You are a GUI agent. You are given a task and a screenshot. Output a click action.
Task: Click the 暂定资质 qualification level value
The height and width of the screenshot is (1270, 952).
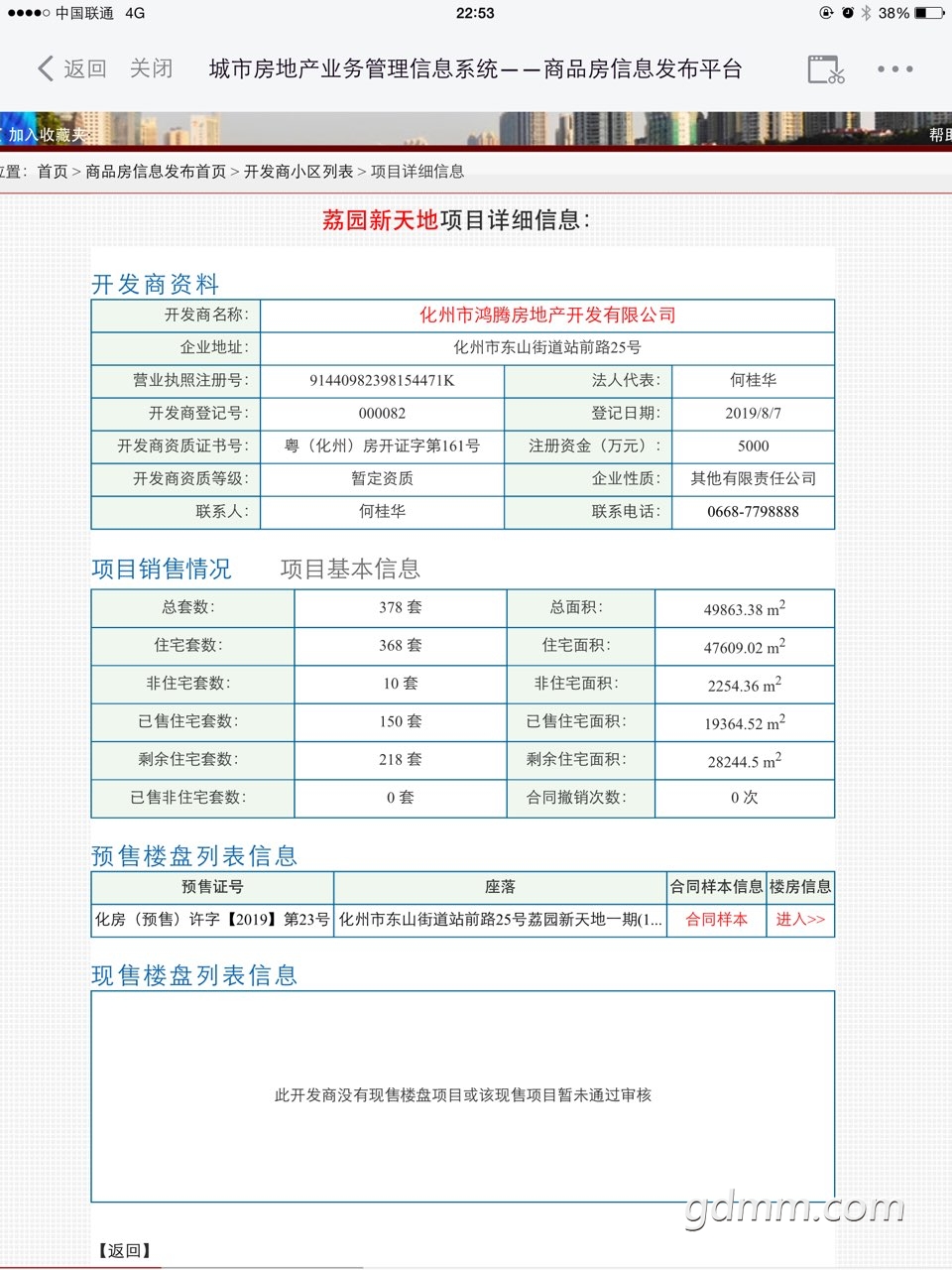coord(382,479)
